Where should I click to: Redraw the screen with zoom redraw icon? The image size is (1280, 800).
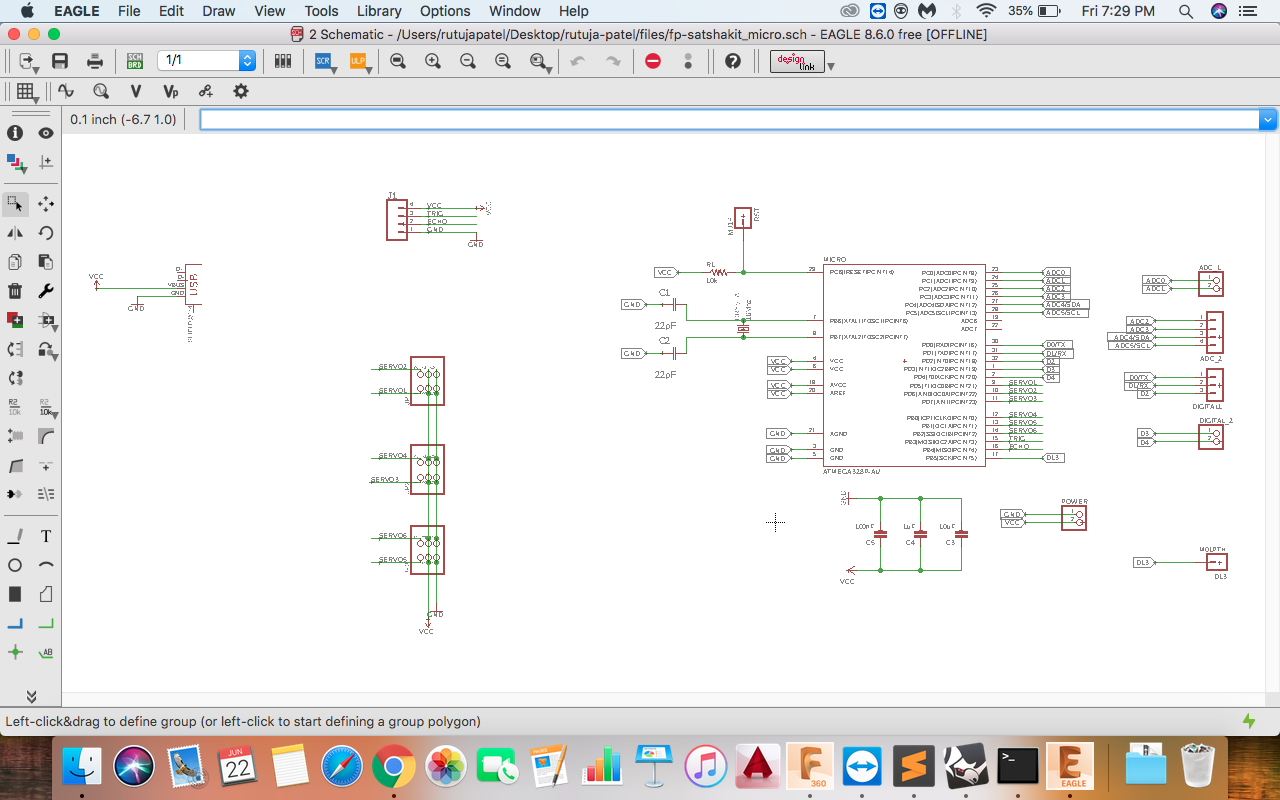click(x=503, y=61)
